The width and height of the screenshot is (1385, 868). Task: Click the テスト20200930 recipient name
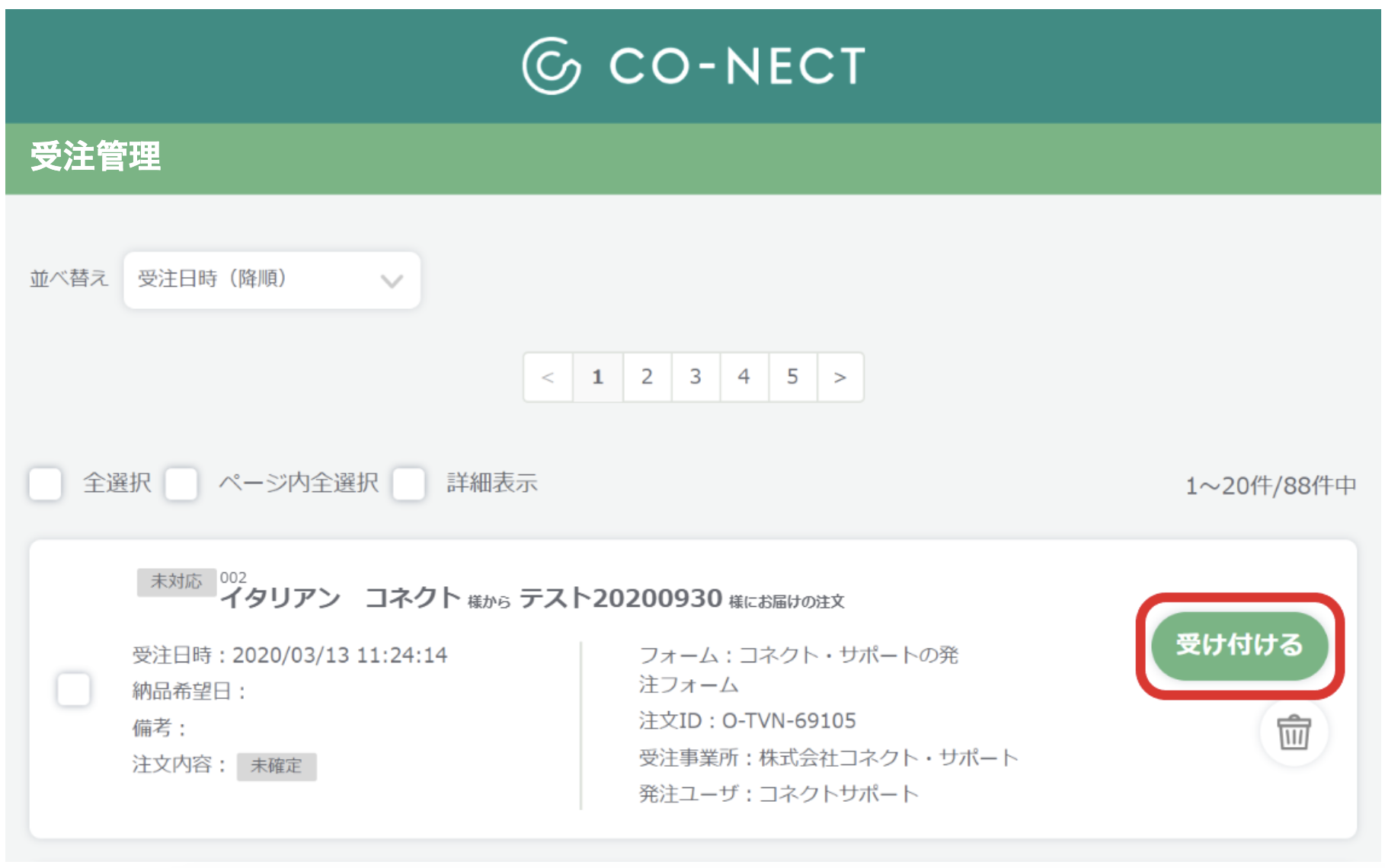click(x=620, y=598)
